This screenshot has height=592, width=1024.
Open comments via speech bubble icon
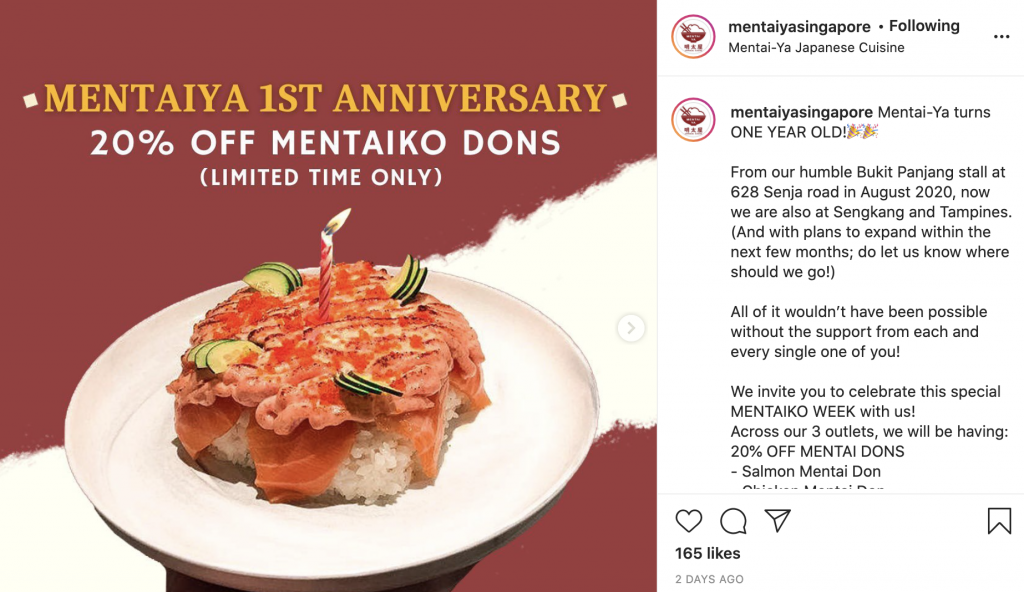pos(733,521)
